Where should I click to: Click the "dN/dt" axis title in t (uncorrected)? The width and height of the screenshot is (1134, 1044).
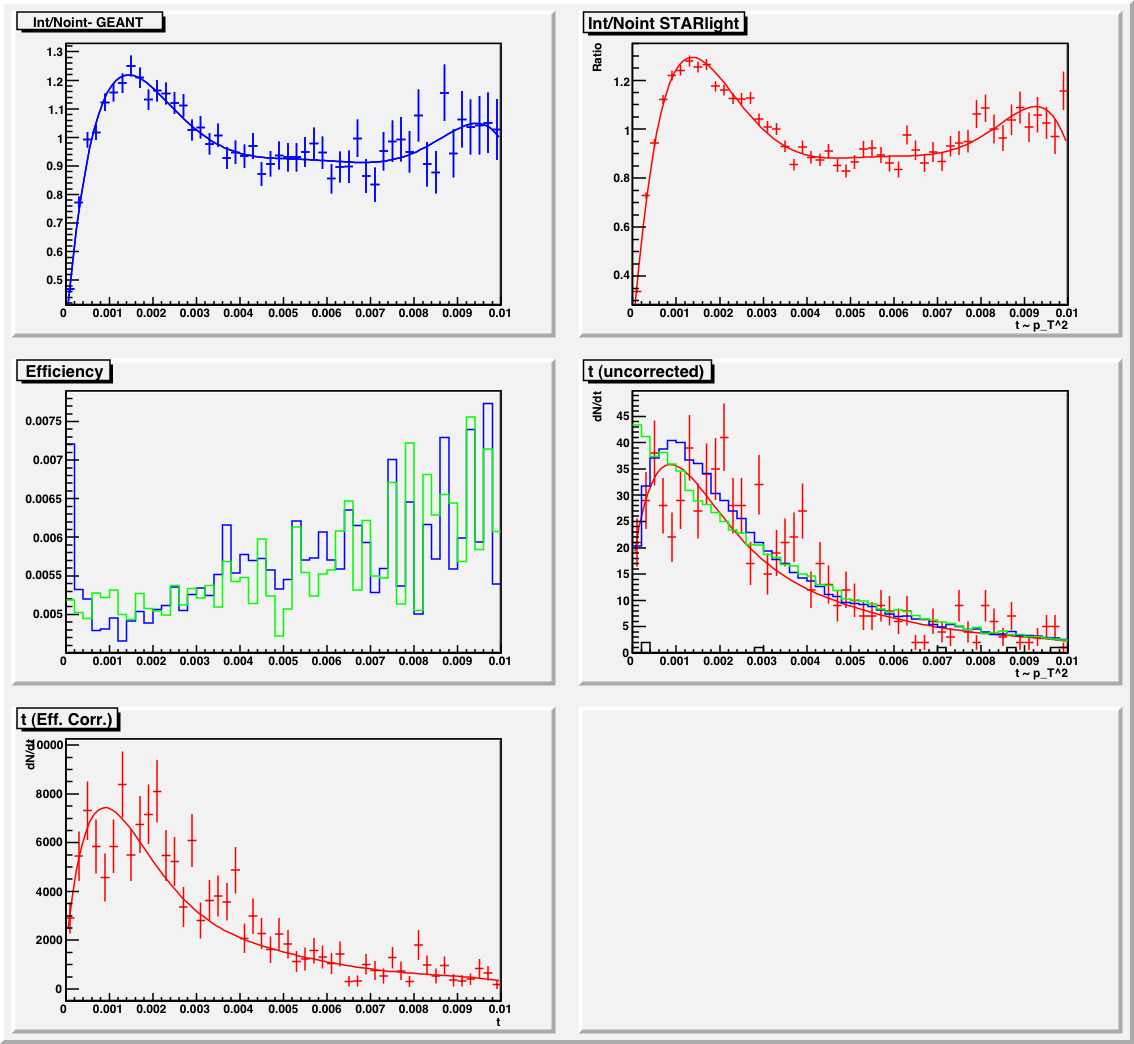[598, 412]
